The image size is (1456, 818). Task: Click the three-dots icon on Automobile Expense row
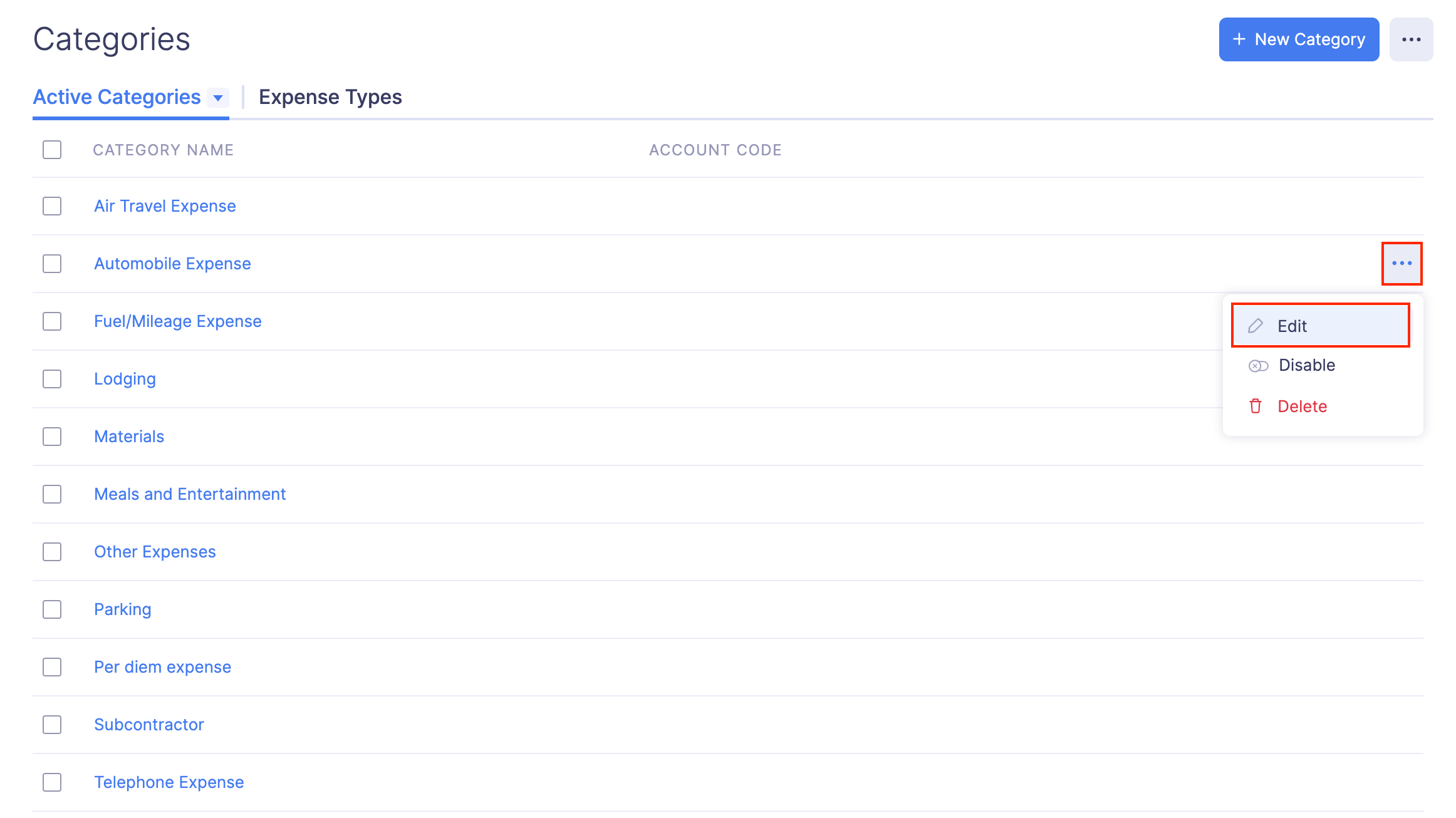(x=1401, y=264)
